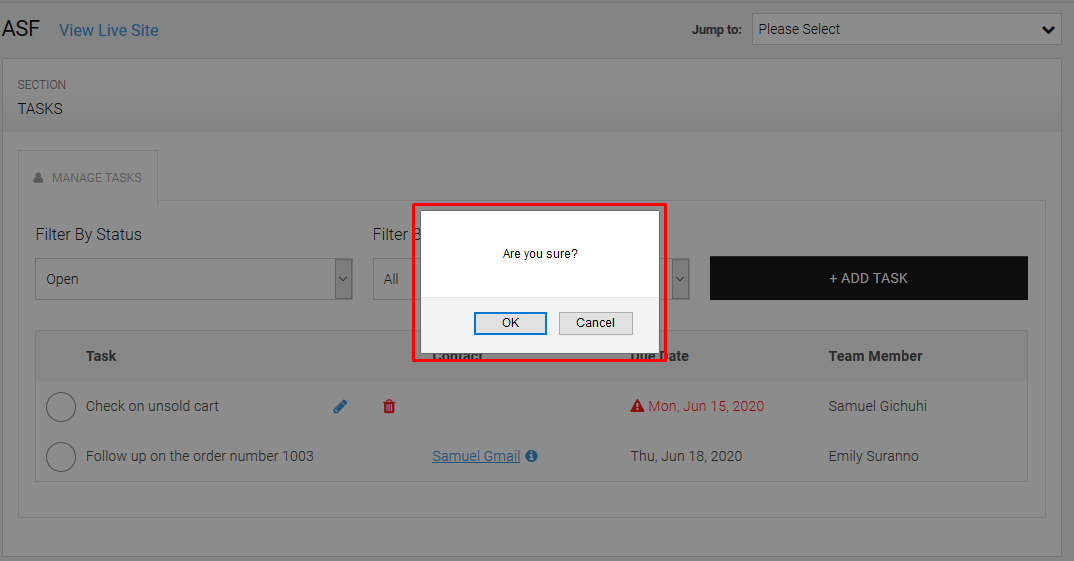1074x561 pixels.
Task: Click the red overdue warning triangle icon
Action: pos(637,406)
